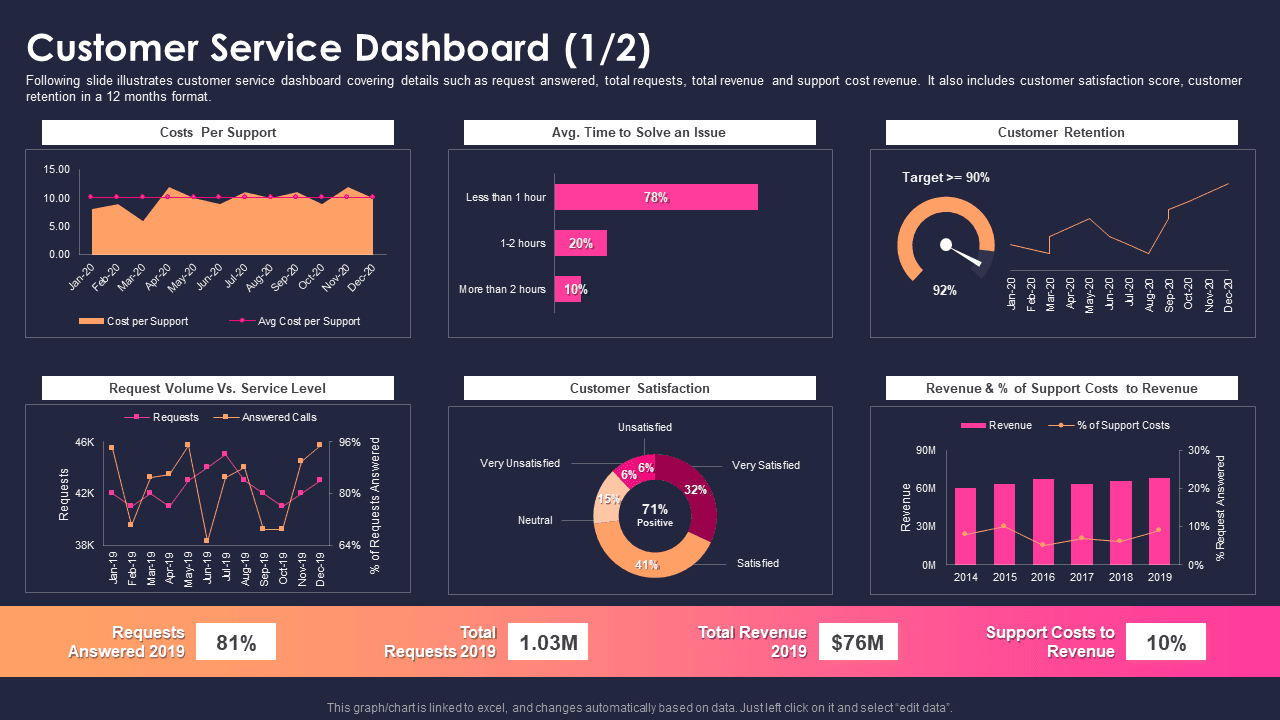1280x720 pixels.
Task: Click the 10% Support Costs value box
Action: click(1166, 642)
